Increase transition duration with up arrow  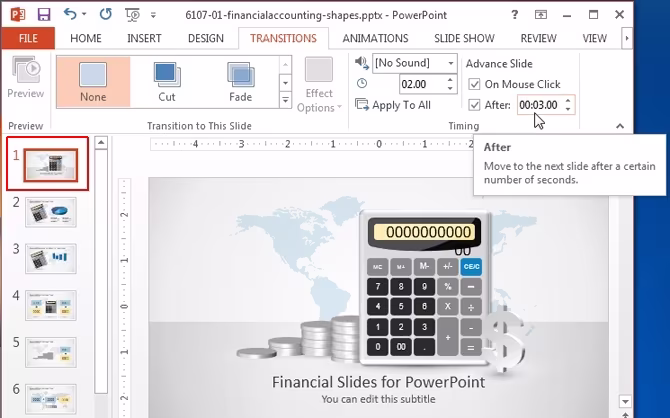[x=450, y=80]
